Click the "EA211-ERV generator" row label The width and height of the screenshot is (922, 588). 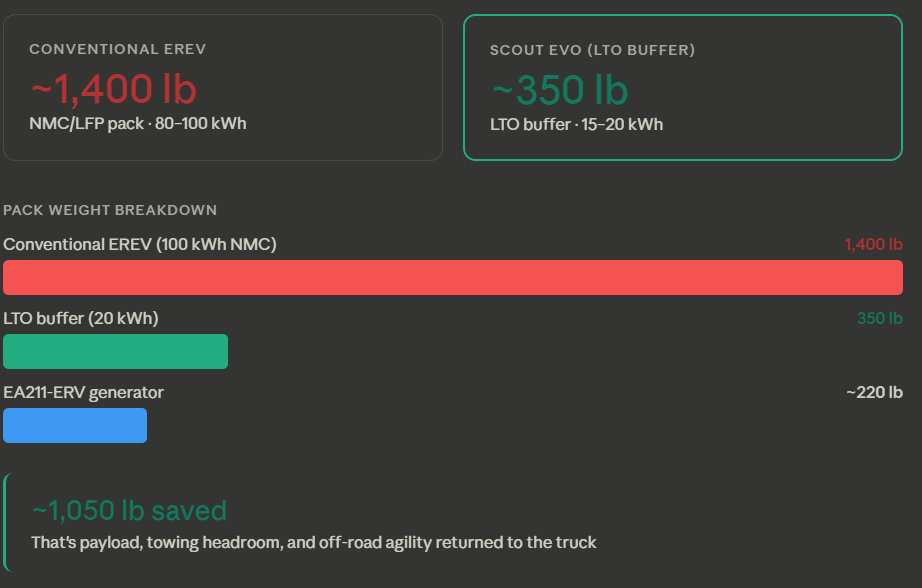pos(84,392)
